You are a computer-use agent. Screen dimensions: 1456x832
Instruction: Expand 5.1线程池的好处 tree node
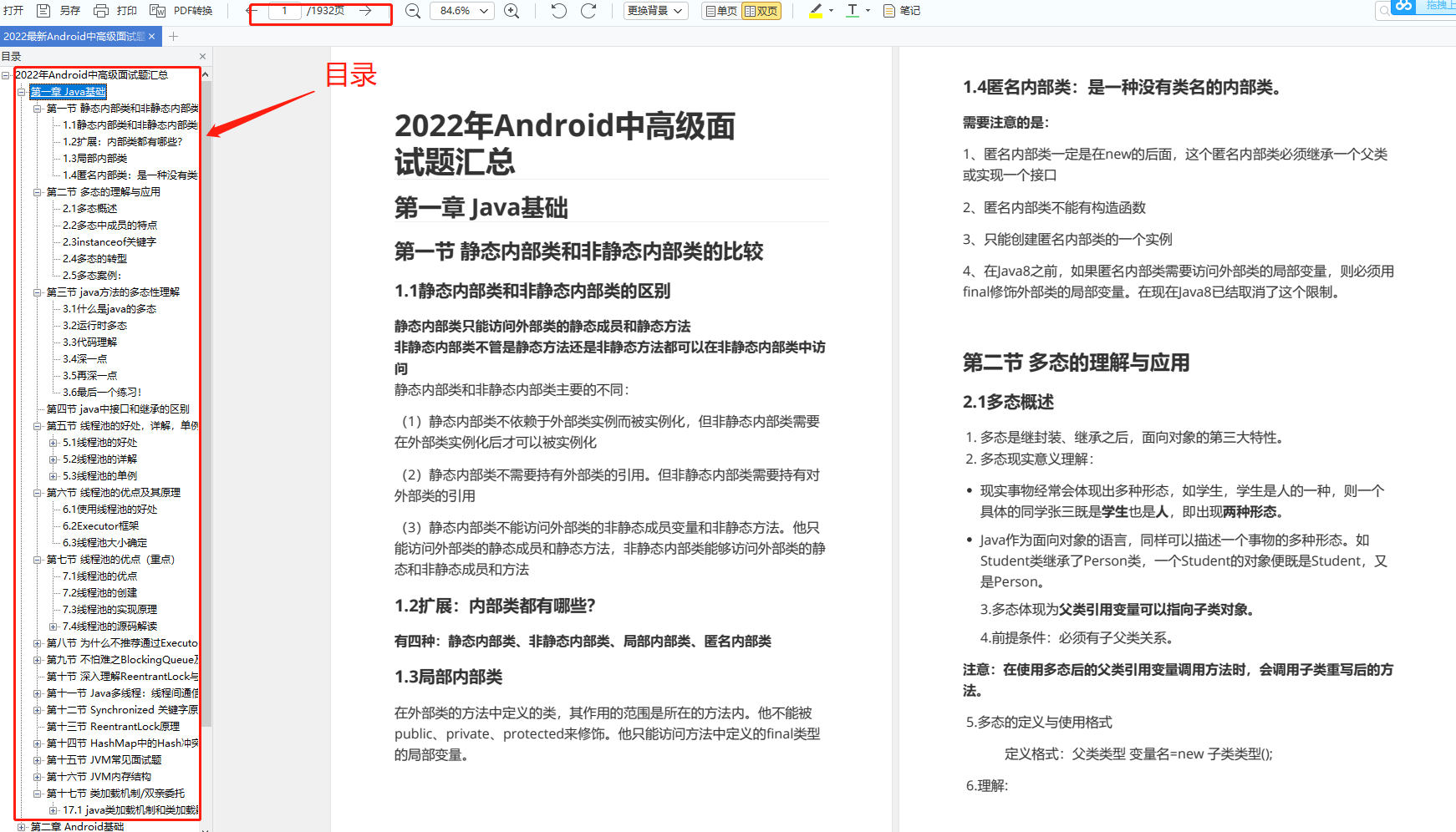point(53,443)
